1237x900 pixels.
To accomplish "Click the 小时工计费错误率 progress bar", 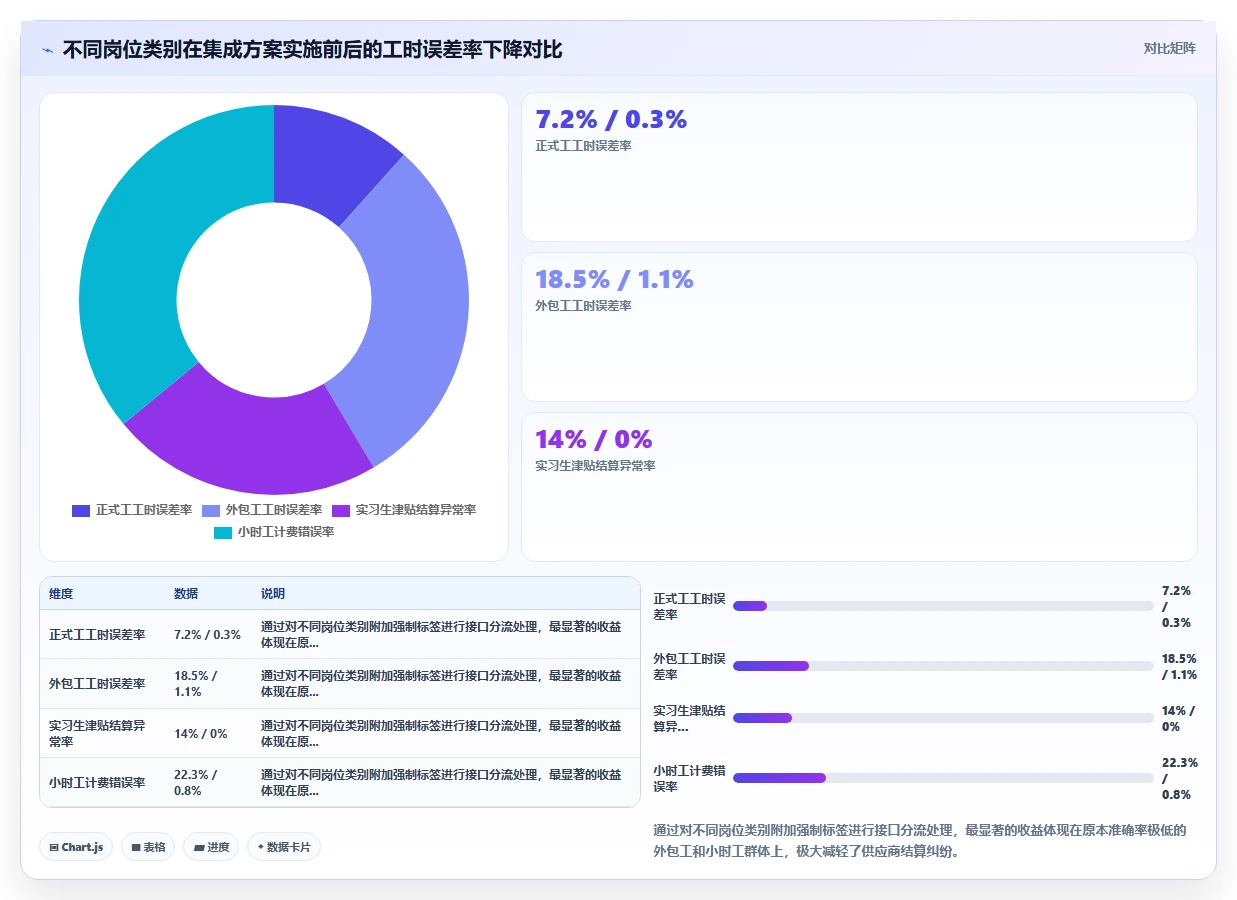I will tap(943, 778).
